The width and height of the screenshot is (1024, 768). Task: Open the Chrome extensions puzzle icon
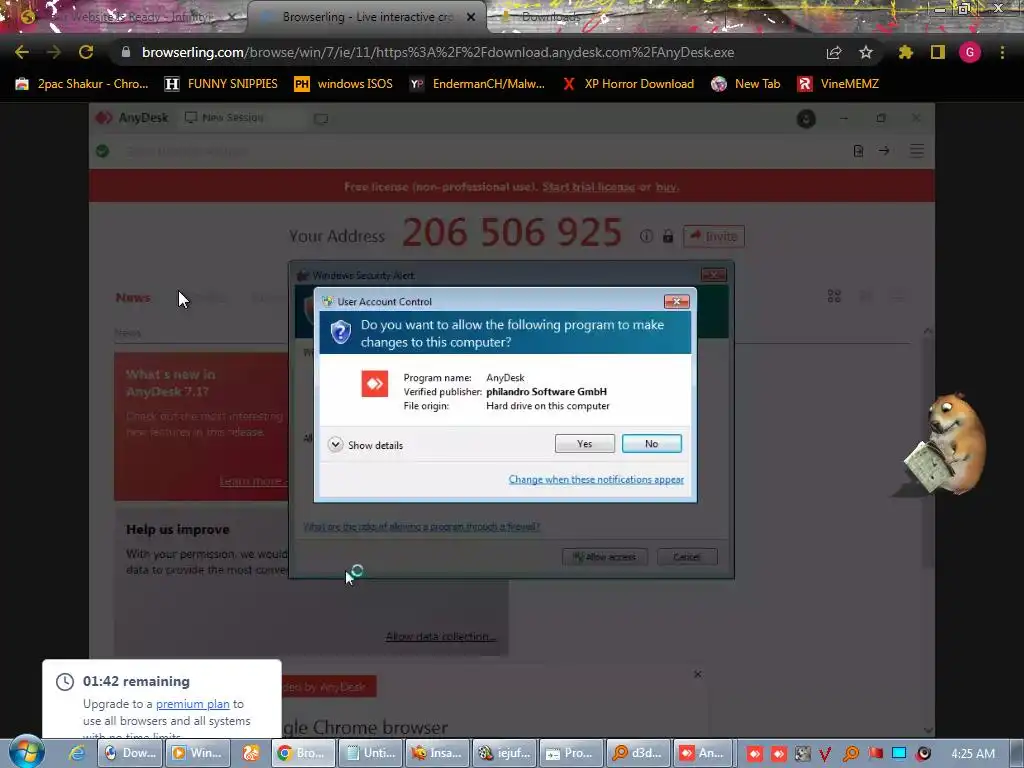(906, 52)
